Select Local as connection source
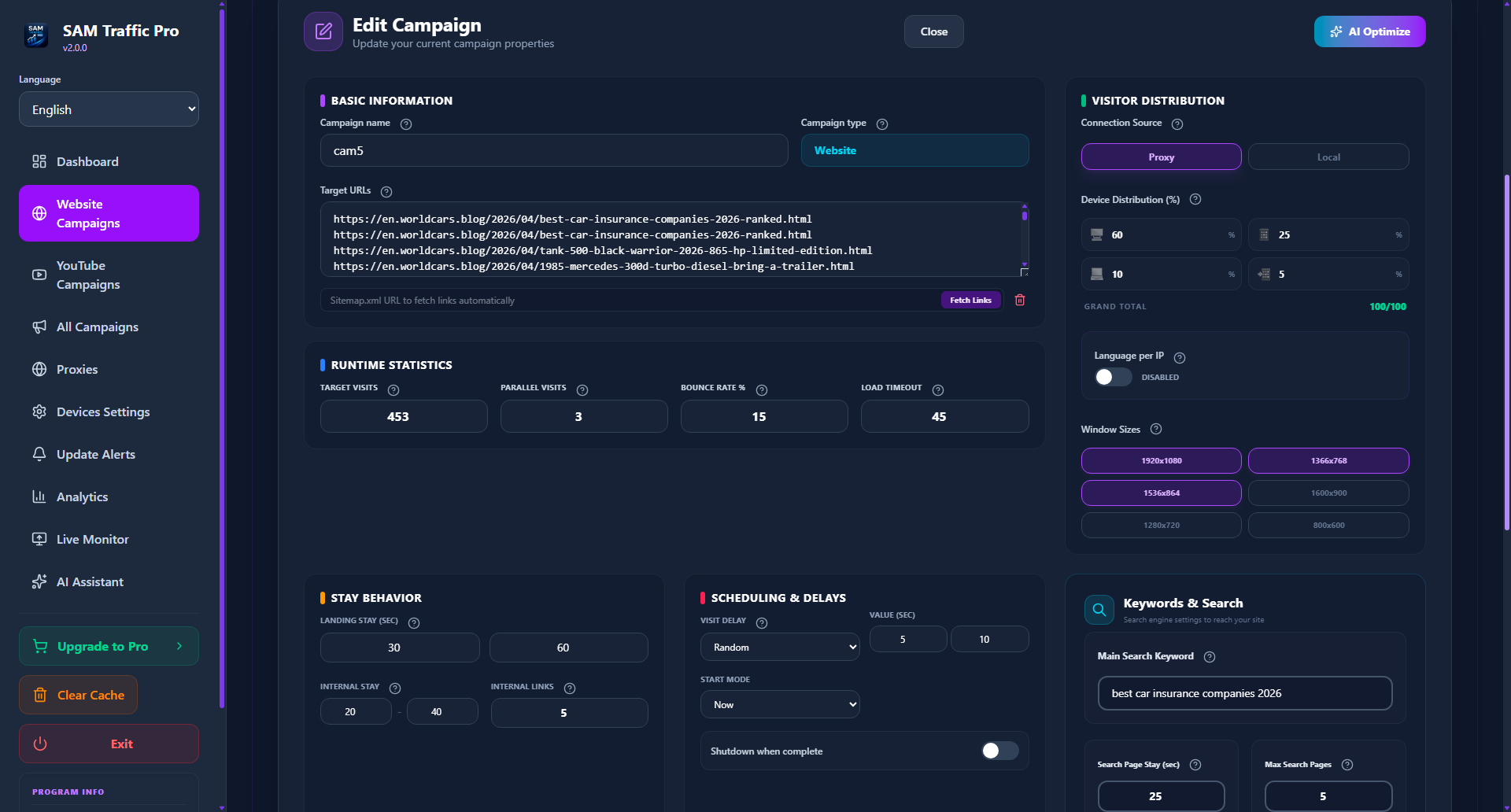This screenshot has width=1511, height=812. coord(1328,157)
